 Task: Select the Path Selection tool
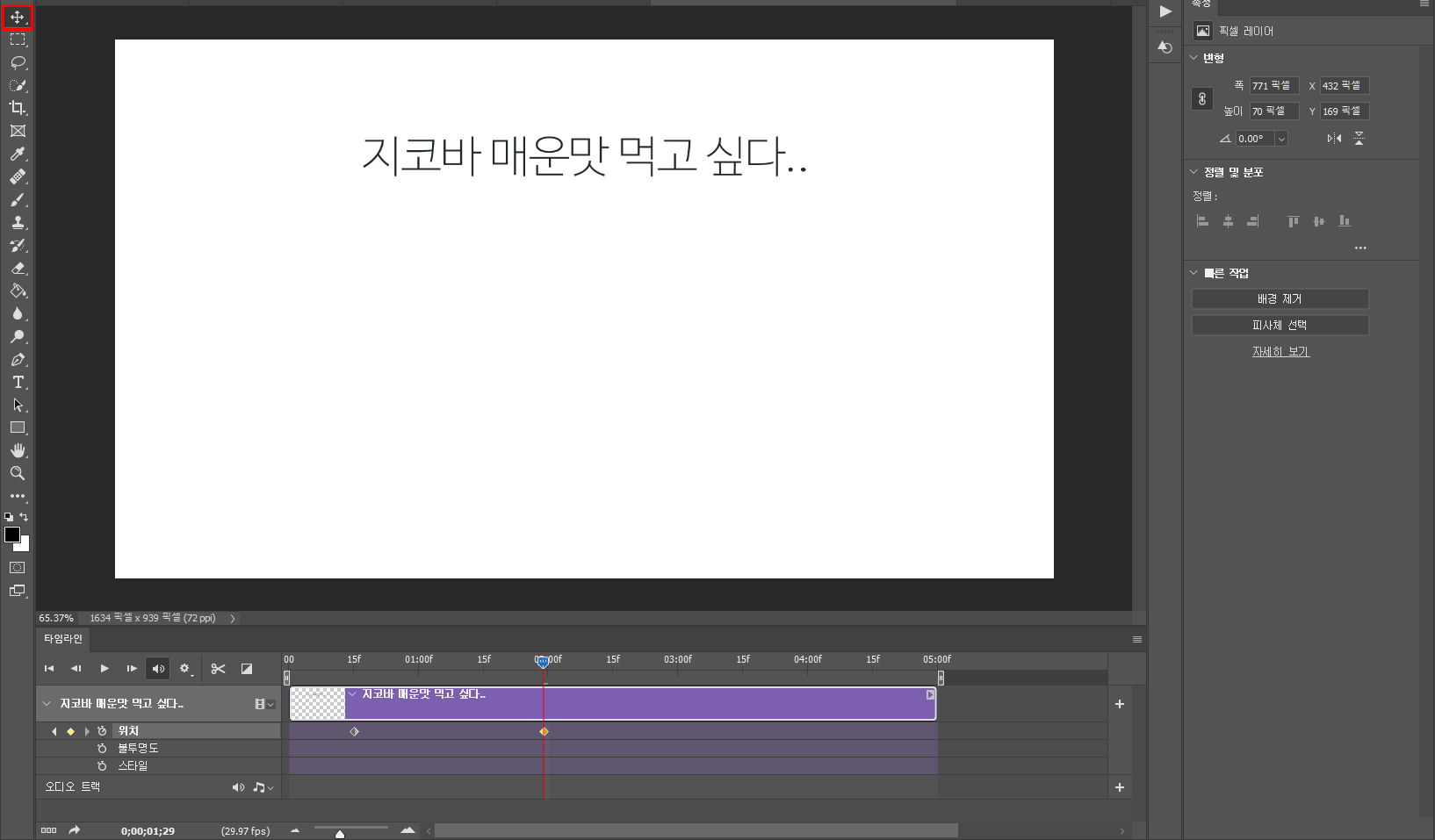tap(18, 405)
